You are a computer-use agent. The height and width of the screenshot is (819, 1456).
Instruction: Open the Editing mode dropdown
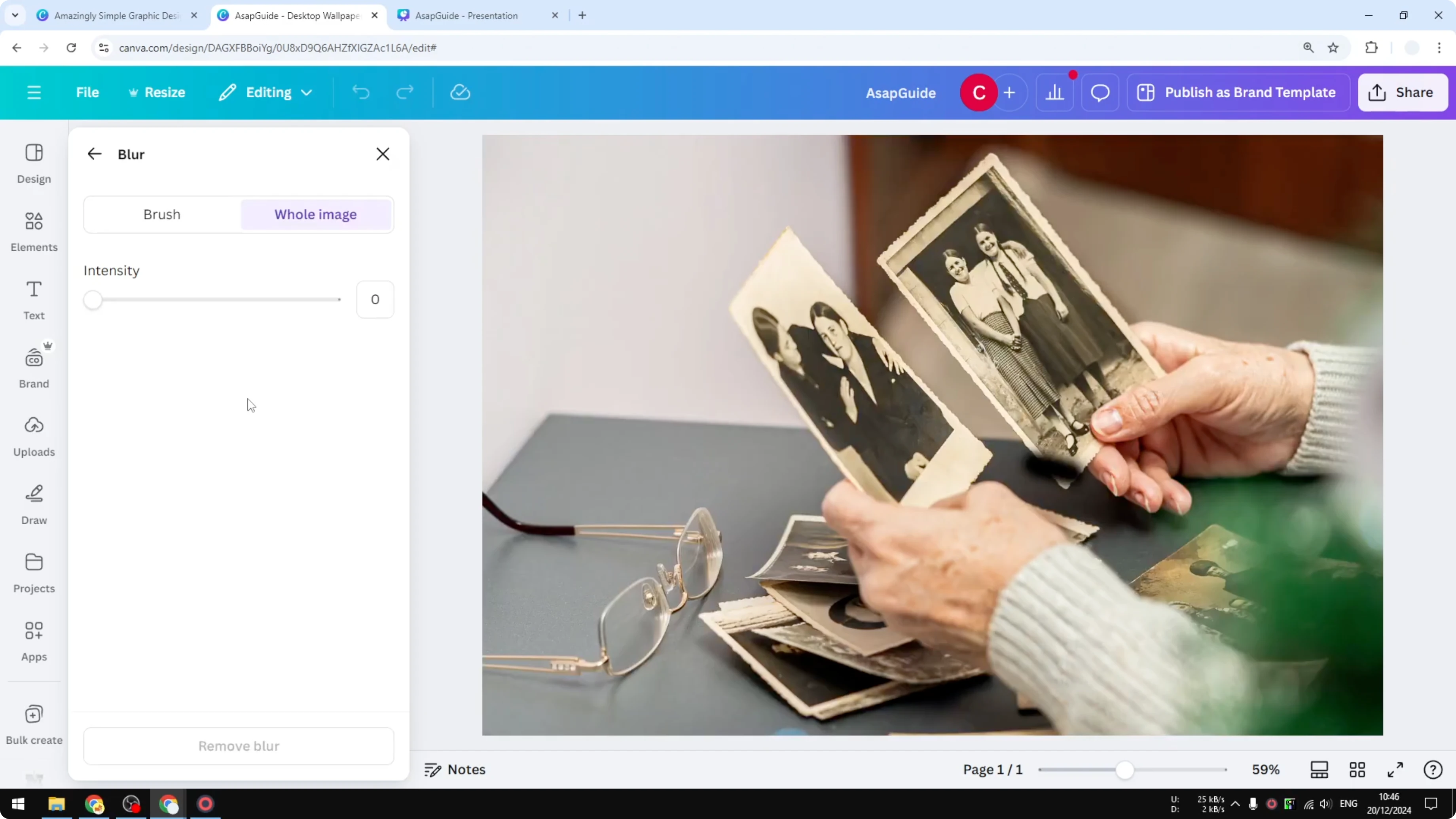click(265, 92)
